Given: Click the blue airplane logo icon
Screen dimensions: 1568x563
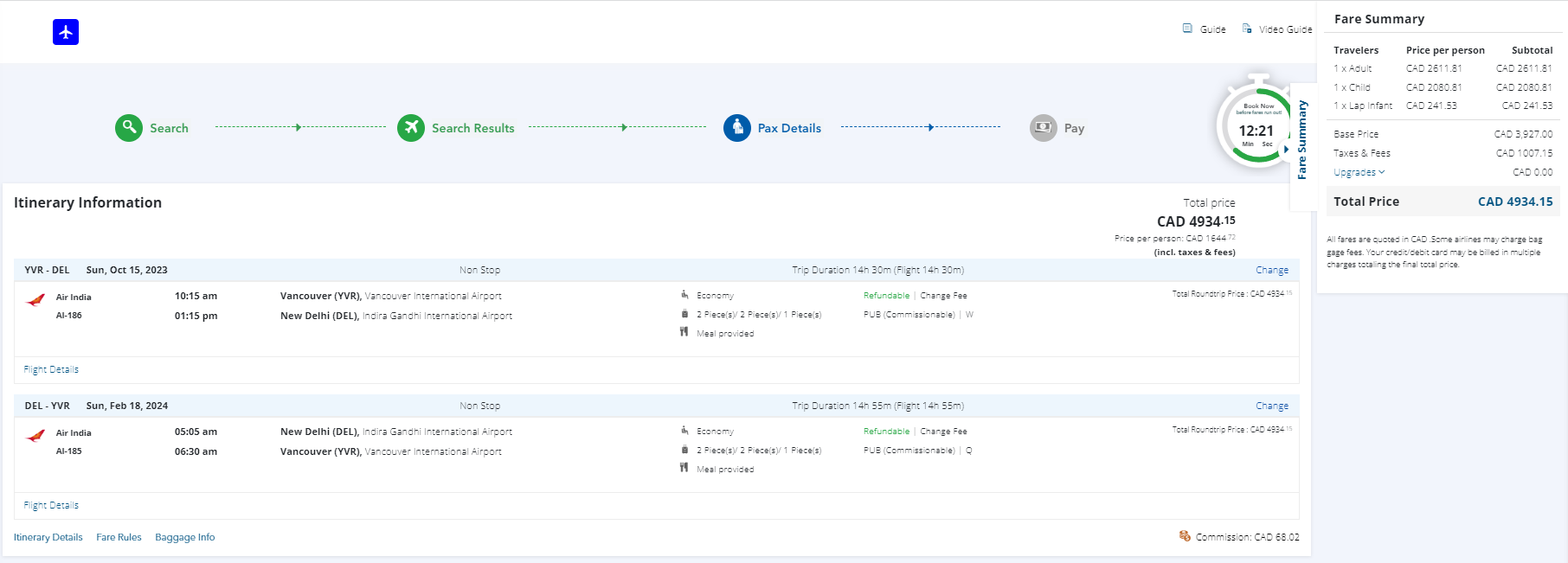Looking at the screenshot, I should 66,32.
